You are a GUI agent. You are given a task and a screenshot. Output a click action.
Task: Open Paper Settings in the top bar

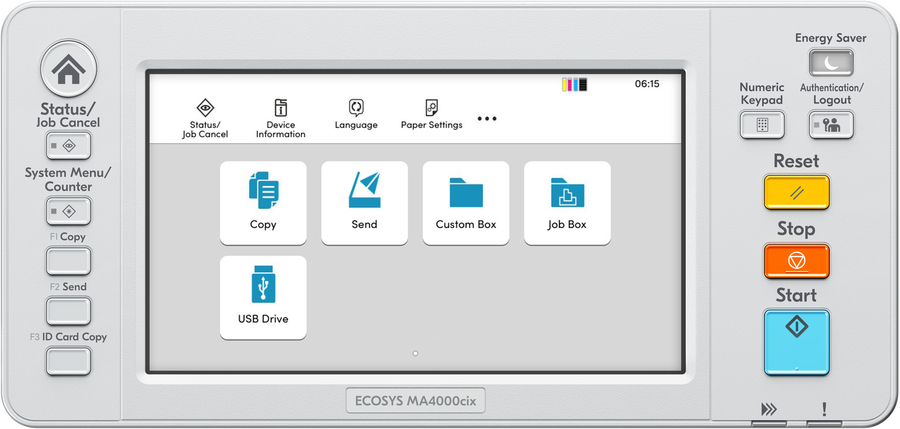point(431,114)
